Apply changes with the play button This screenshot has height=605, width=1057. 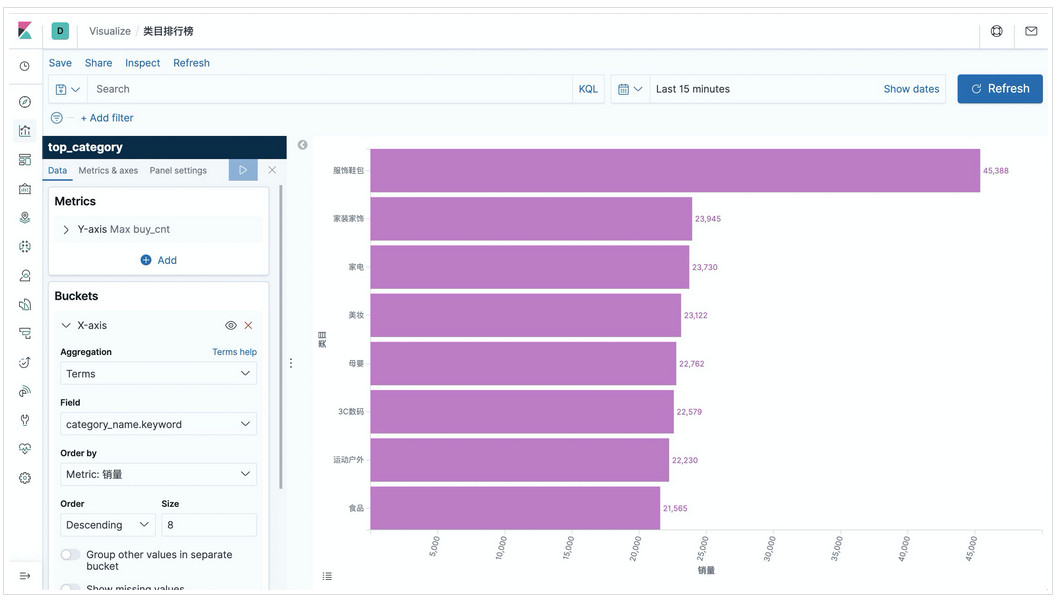tap(243, 170)
